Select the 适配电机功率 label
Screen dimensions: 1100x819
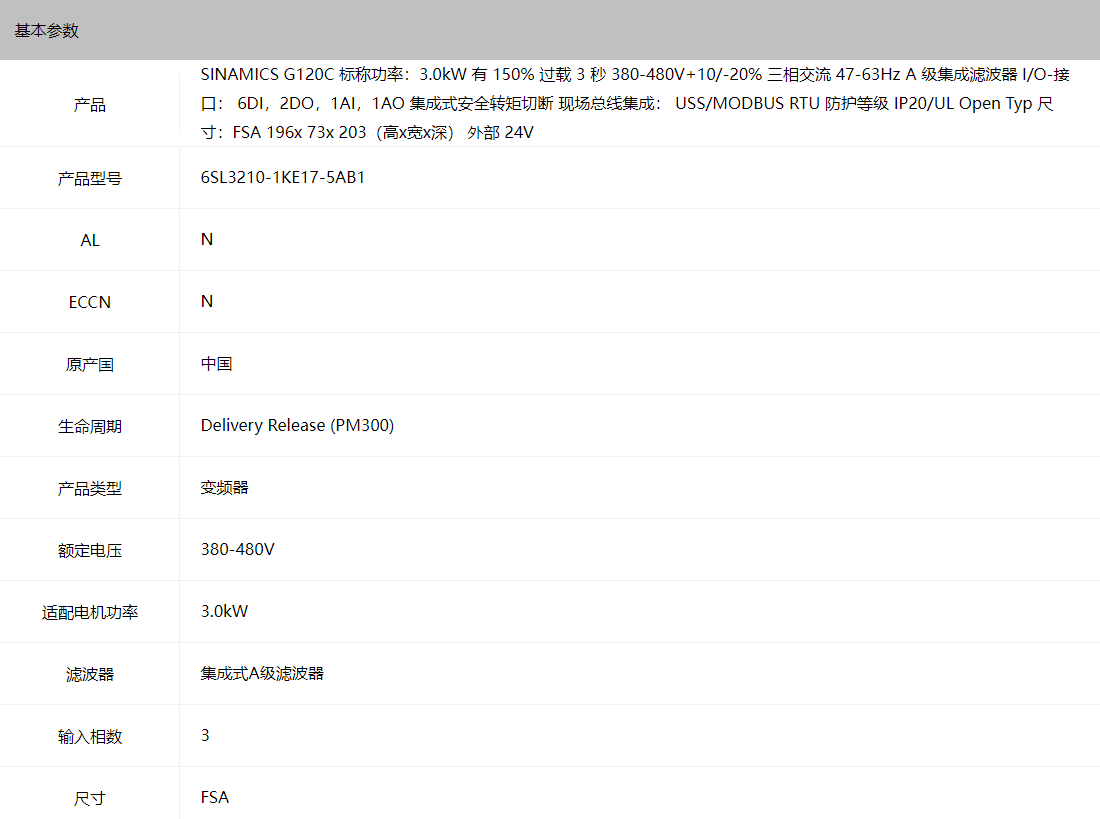pyautogui.click(x=90, y=613)
